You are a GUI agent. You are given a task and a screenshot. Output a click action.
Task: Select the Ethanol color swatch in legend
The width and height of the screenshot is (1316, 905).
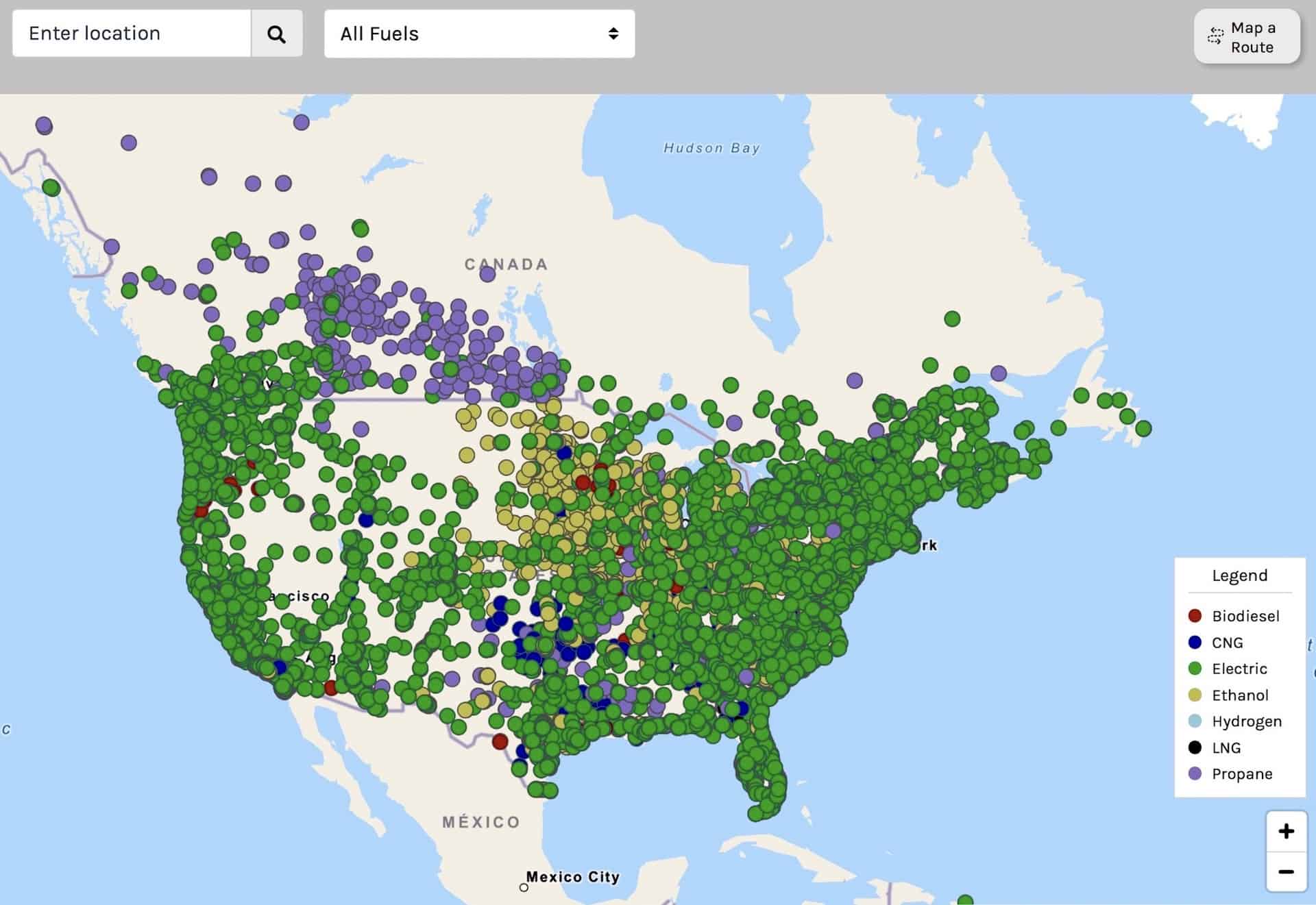click(1195, 694)
